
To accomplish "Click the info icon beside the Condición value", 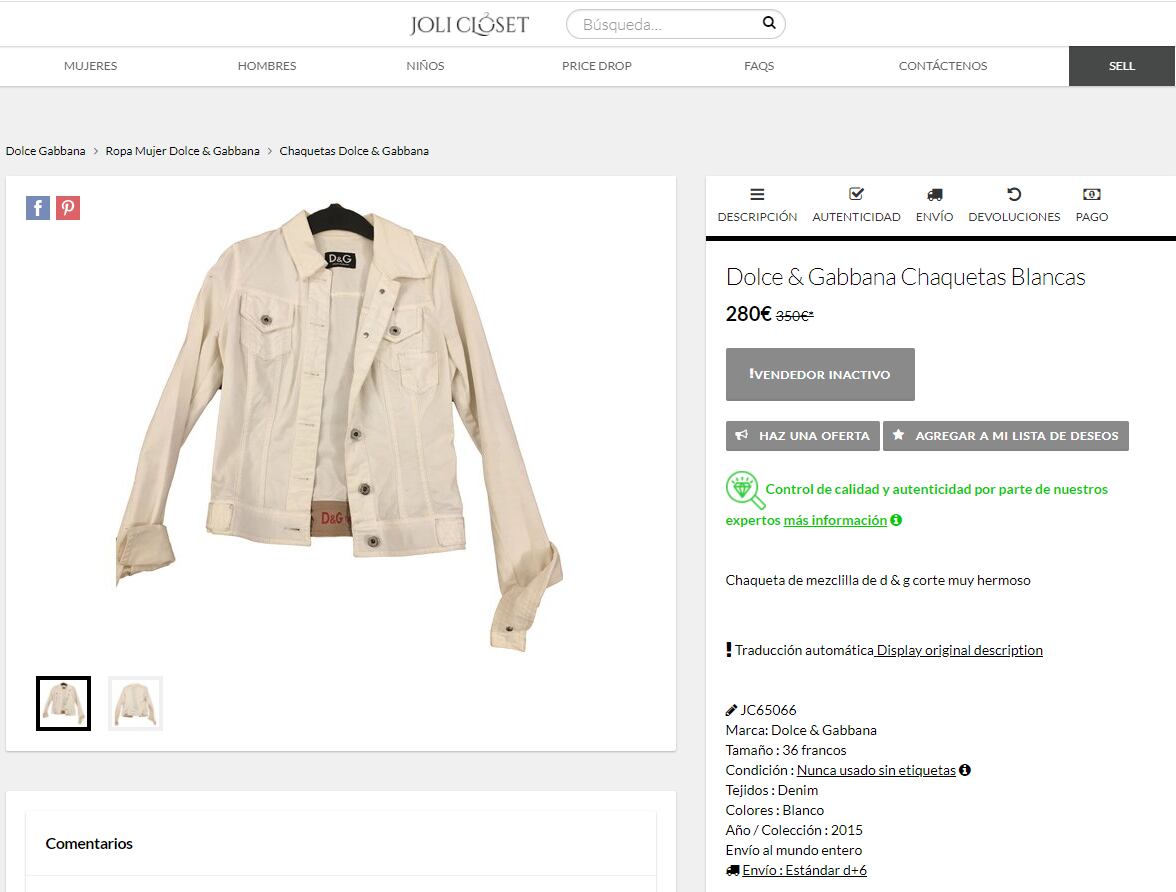I will (965, 770).
